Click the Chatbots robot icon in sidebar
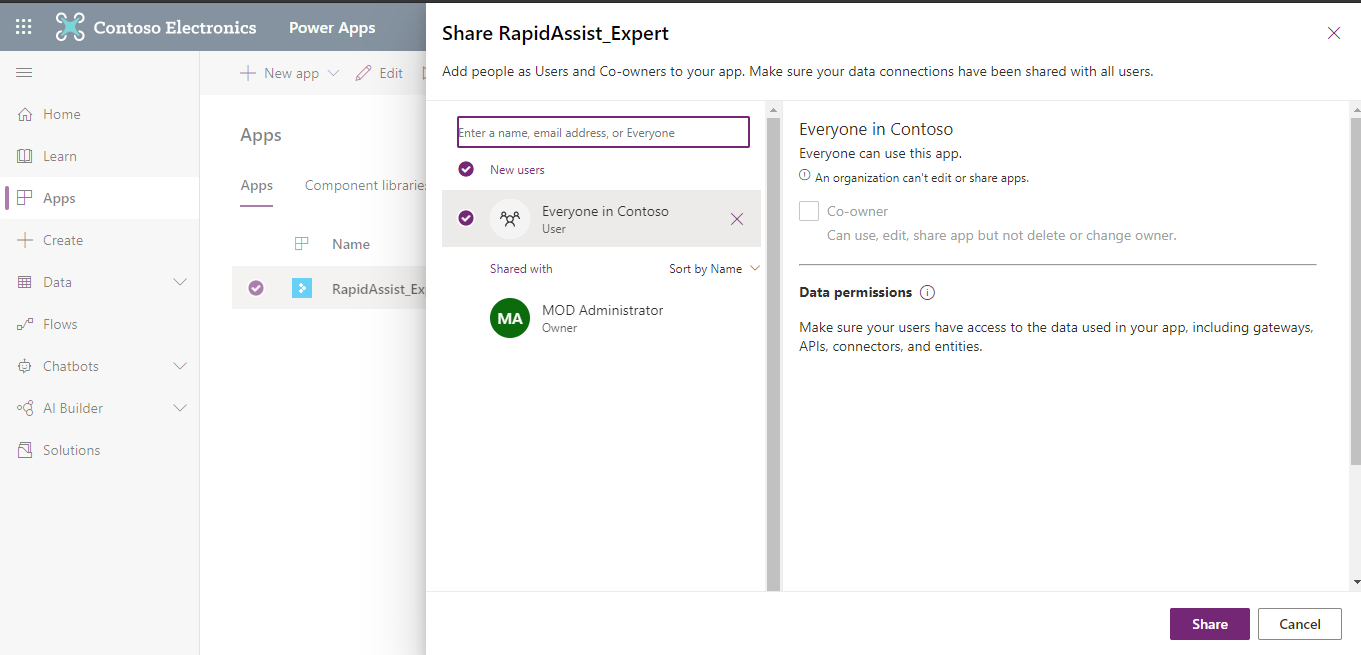 point(25,366)
